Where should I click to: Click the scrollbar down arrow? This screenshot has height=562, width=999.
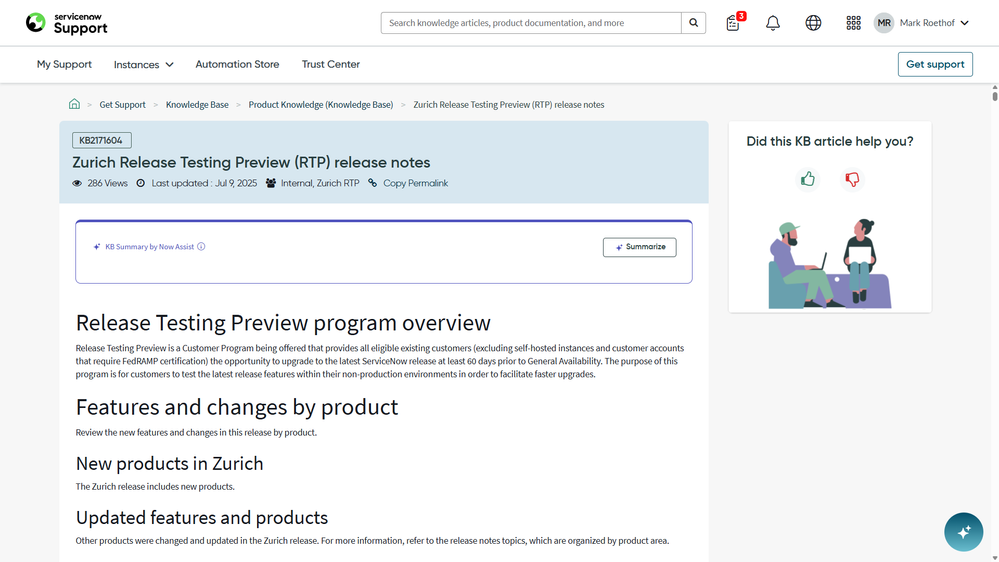[995, 558]
